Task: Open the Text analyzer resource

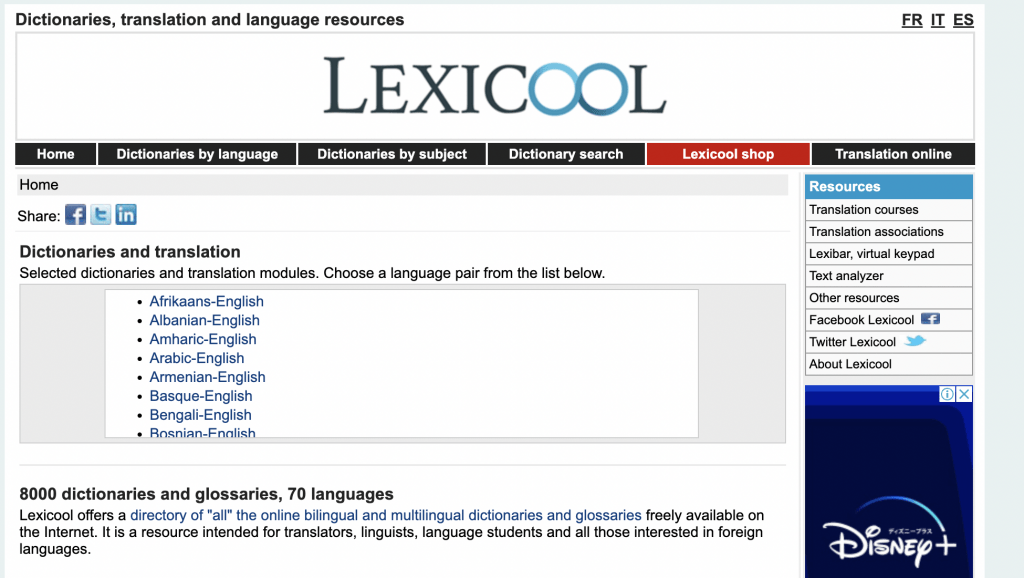Action: (x=846, y=276)
